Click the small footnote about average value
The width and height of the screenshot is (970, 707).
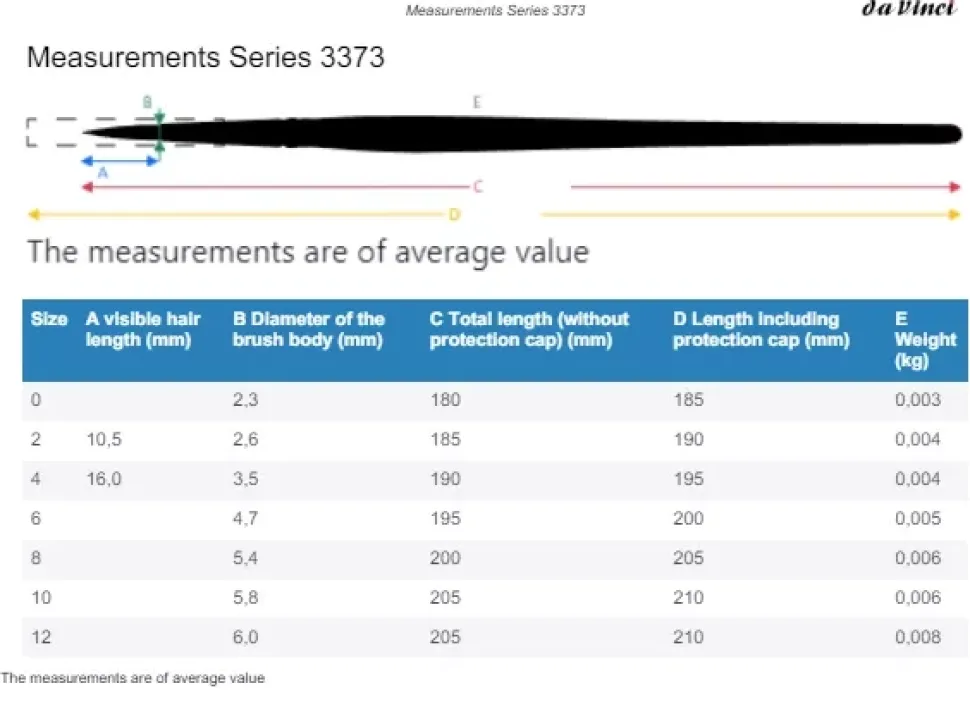133,678
